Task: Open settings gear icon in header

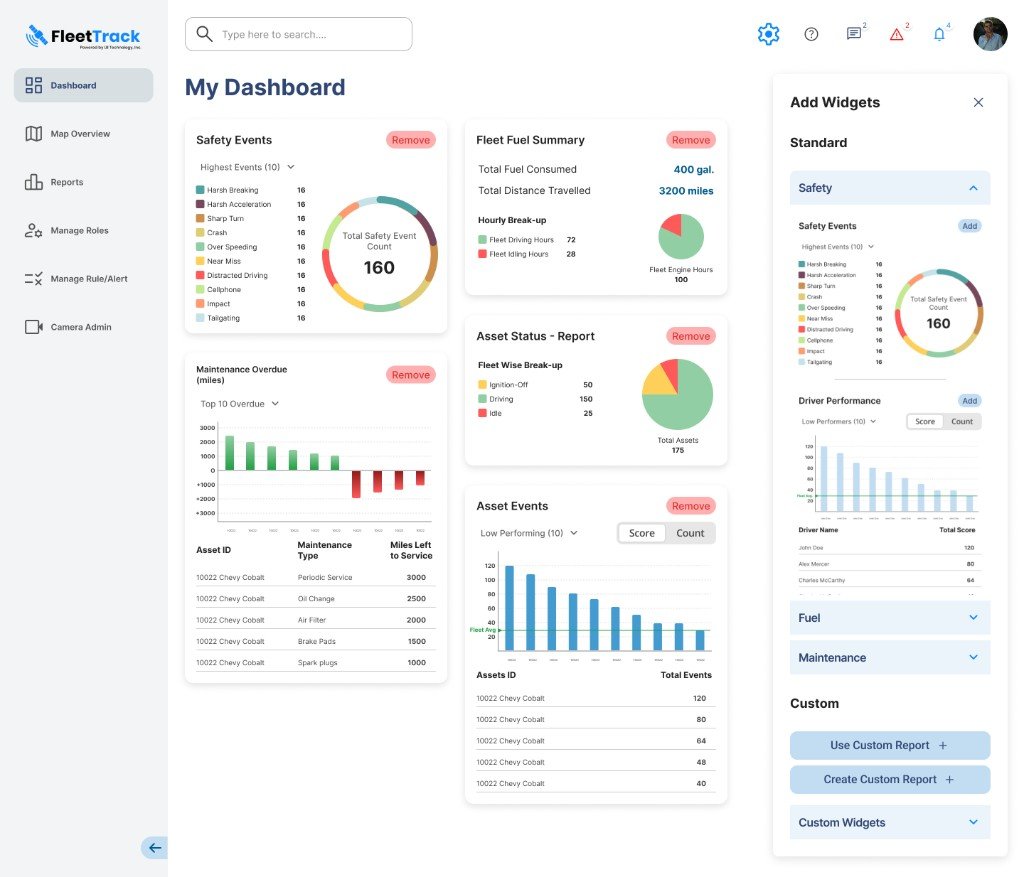Action: click(768, 34)
